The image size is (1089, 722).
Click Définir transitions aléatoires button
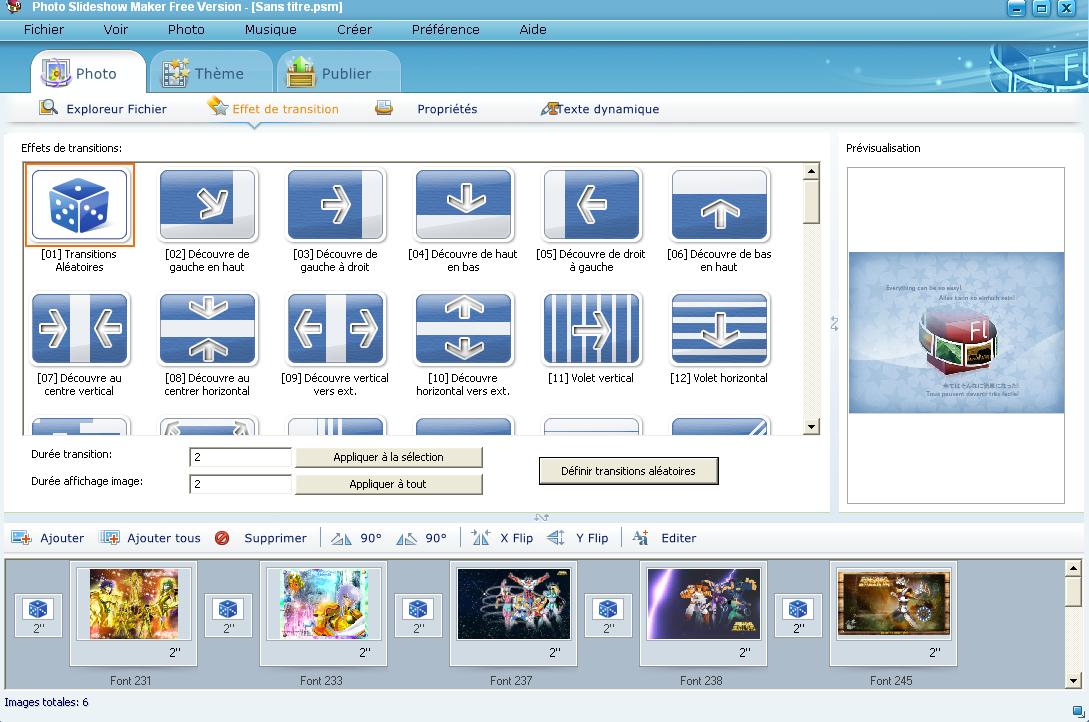click(x=628, y=471)
